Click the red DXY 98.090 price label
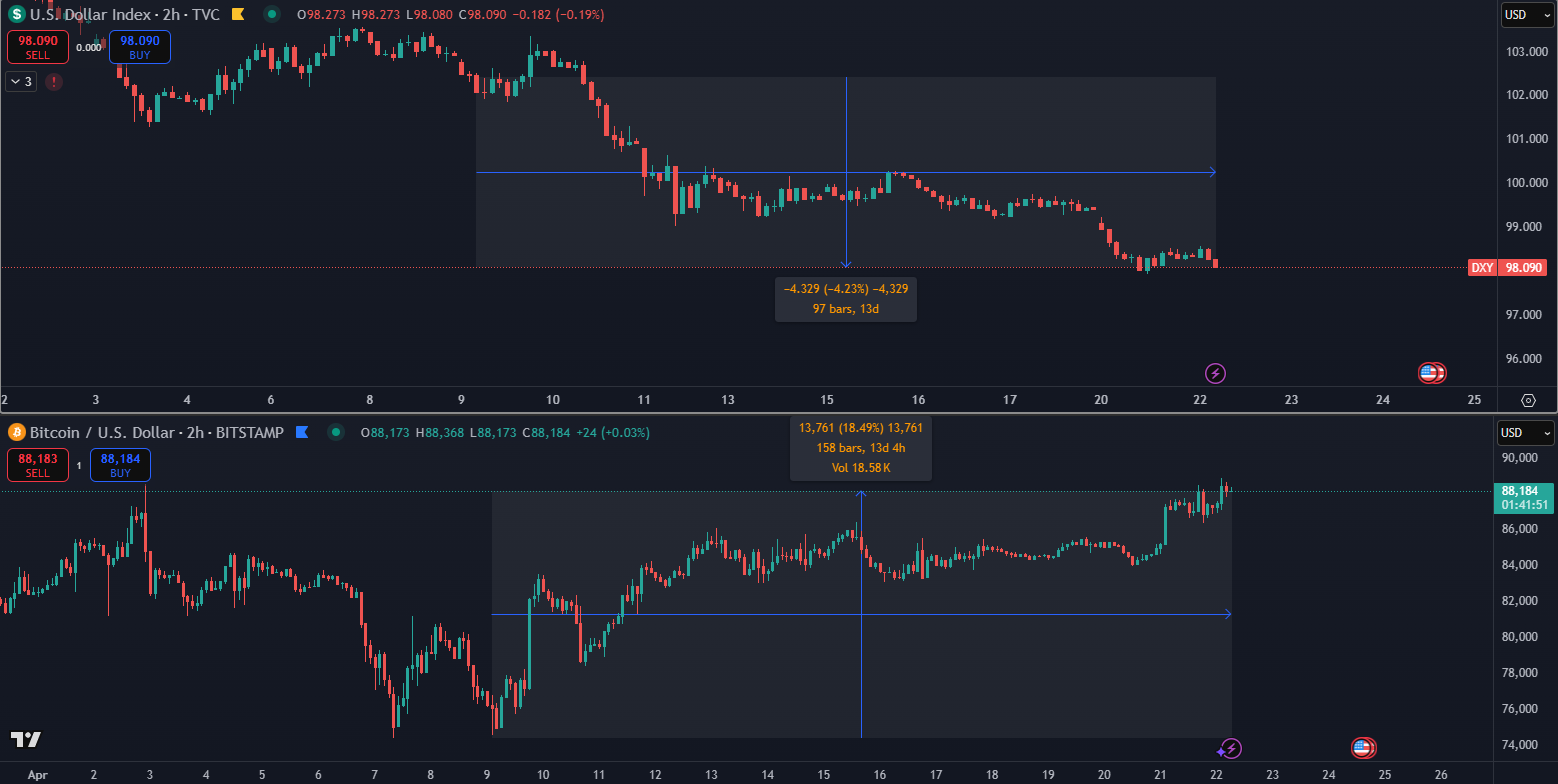Viewport: 1558px width, 784px height. click(1507, 267)
